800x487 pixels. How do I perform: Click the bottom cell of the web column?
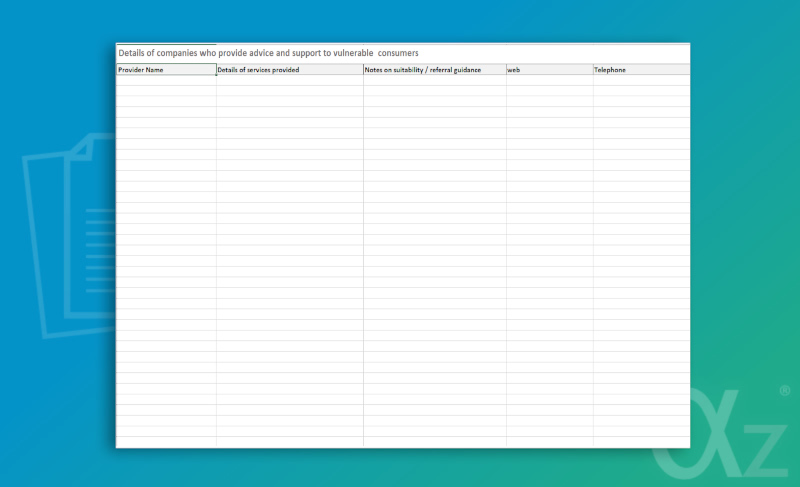point(549,441)
